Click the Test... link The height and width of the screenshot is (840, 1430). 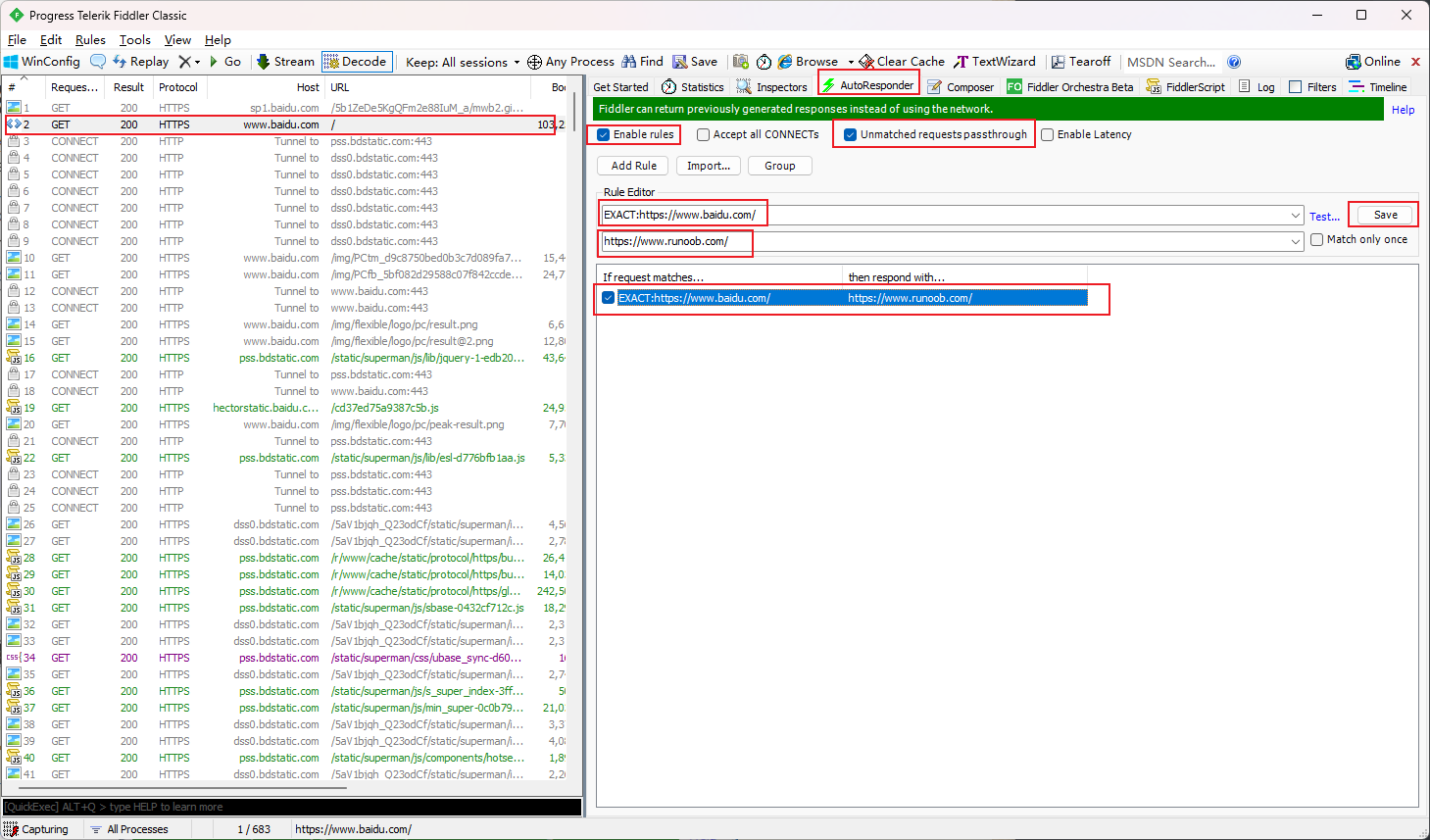click(x=1324, y=217)
